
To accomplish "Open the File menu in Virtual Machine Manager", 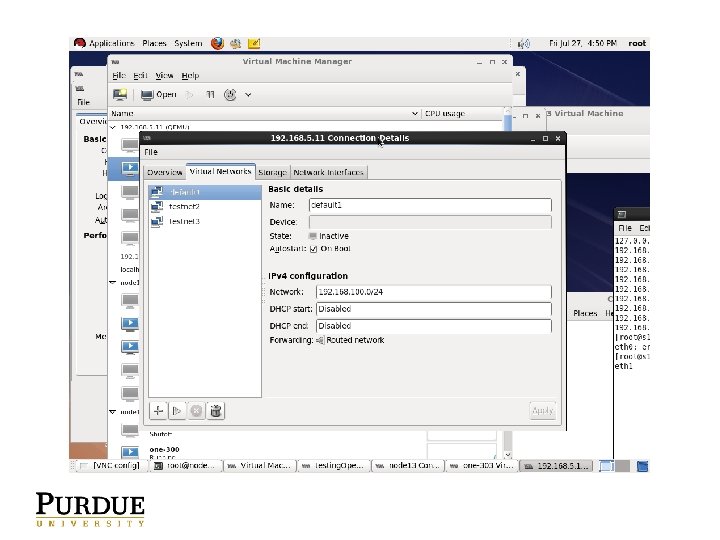I will [119, 75].
